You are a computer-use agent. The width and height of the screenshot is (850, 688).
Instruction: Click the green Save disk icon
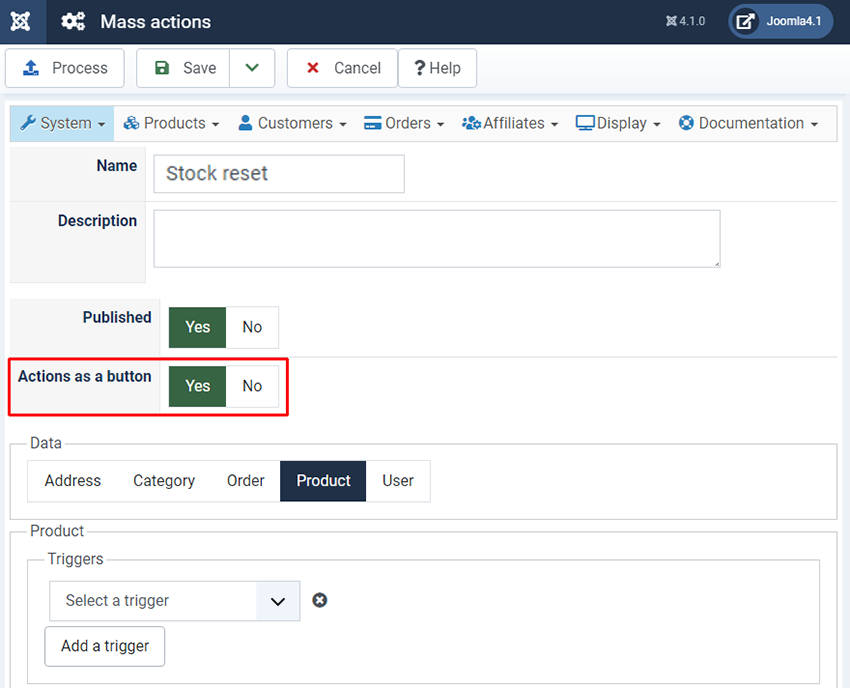click(162, 68)
